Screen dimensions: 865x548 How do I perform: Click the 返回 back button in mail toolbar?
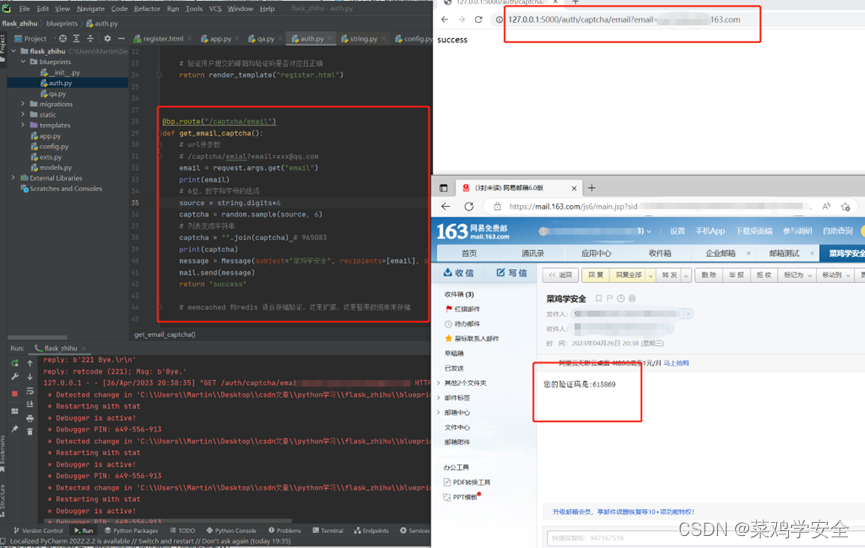point(560,275)
